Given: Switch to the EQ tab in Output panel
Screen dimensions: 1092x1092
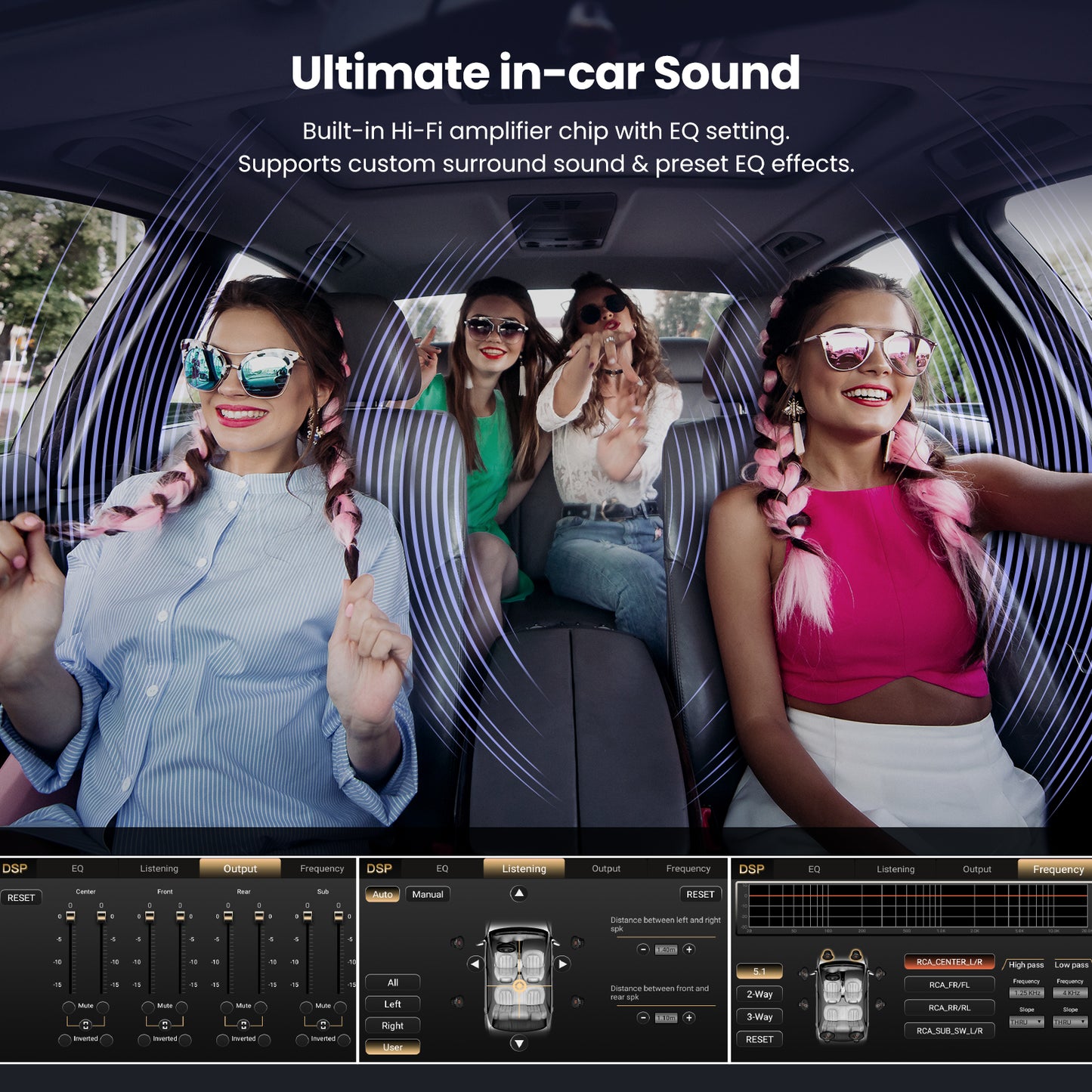Looking at the screenshot, I should [x=77, y=869].
